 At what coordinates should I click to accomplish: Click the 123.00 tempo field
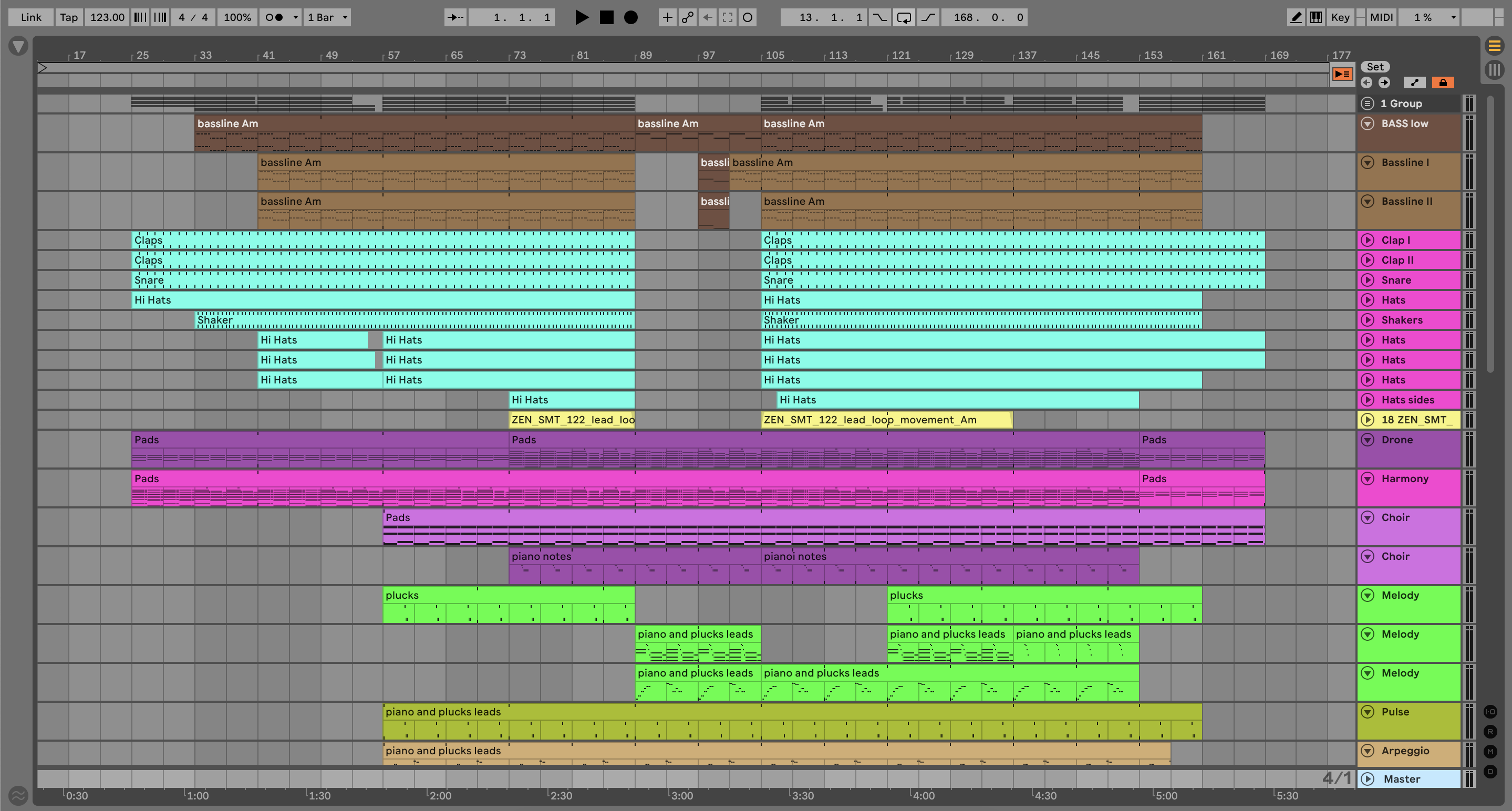(107, 18)
